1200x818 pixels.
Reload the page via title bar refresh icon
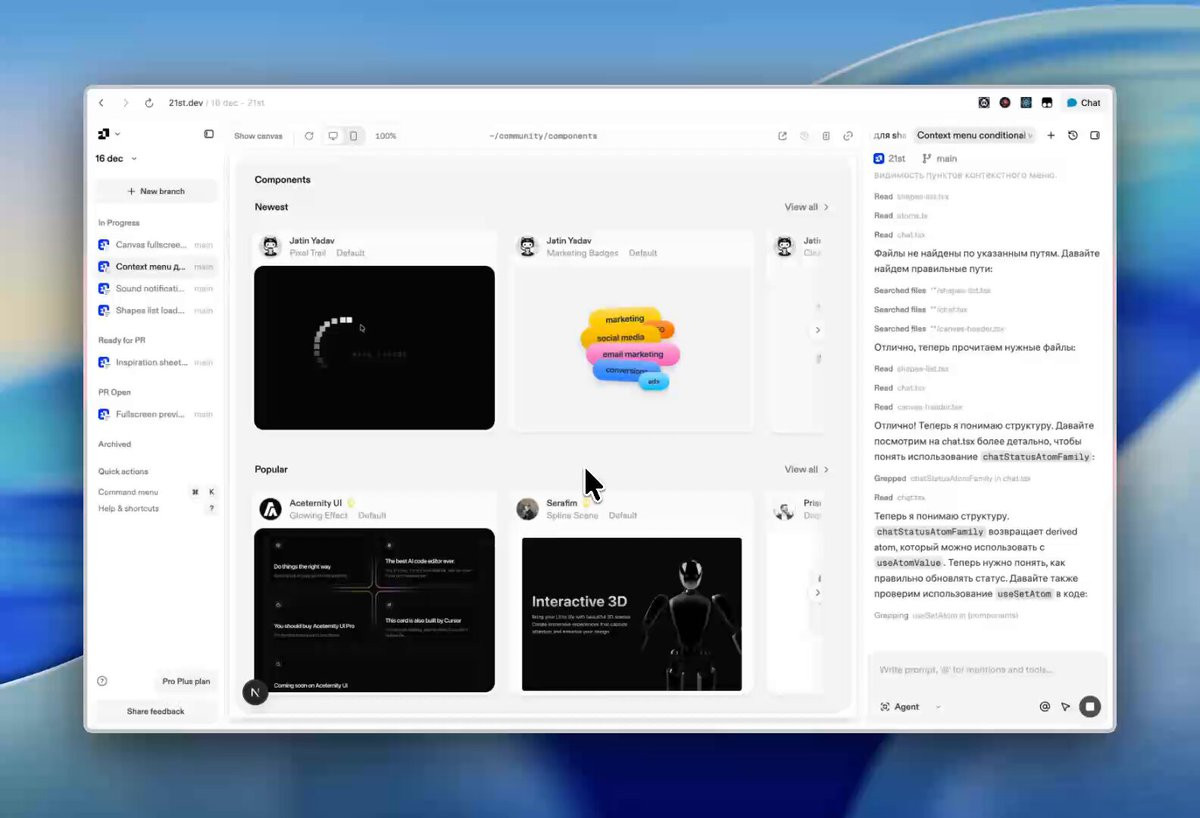pos(149,103)
